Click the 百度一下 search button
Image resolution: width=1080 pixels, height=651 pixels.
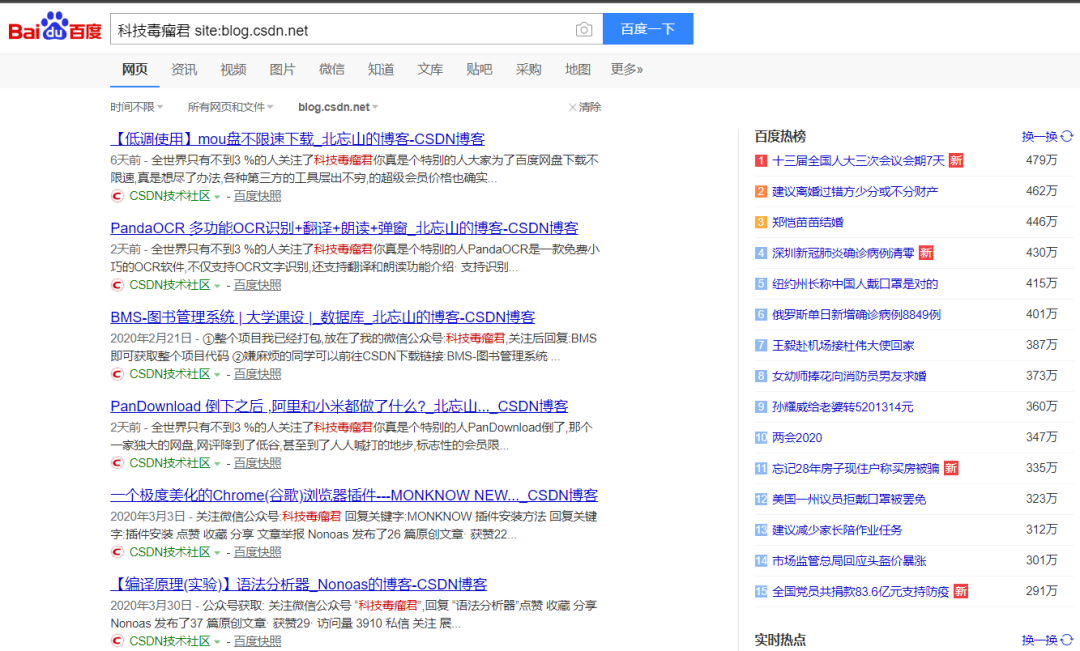648,29
